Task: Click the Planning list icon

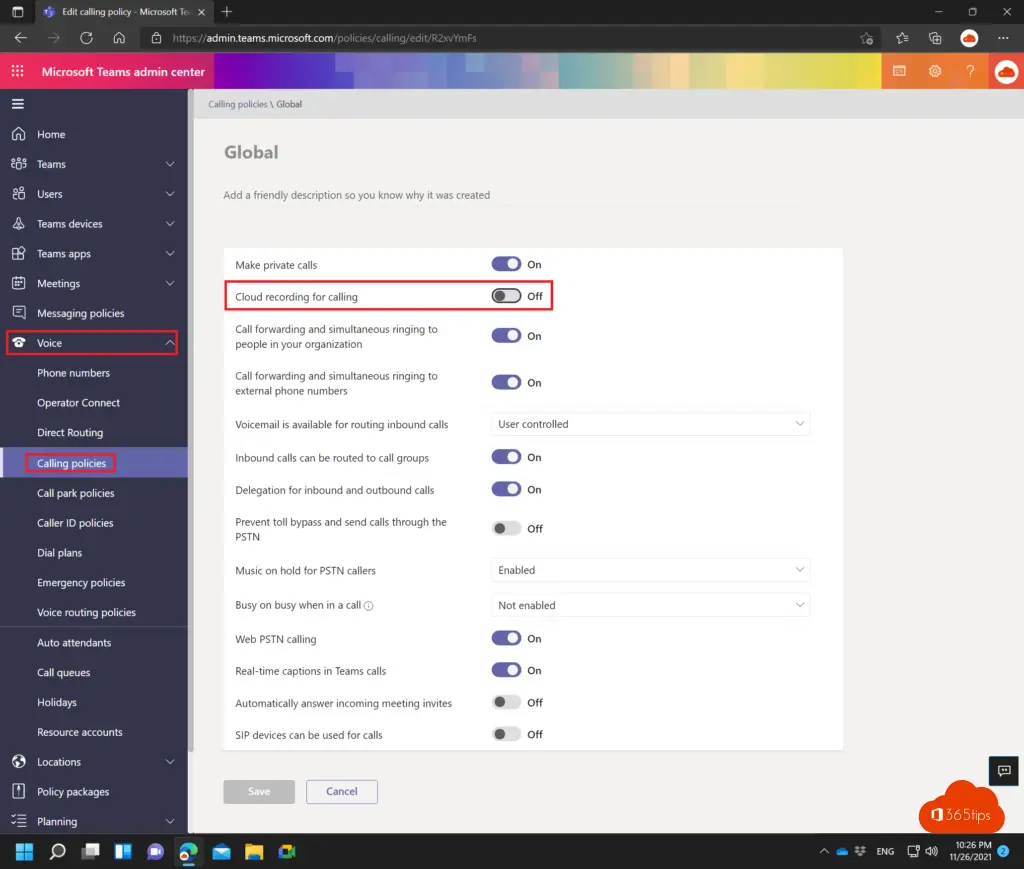Action: [x=18, y=821]
